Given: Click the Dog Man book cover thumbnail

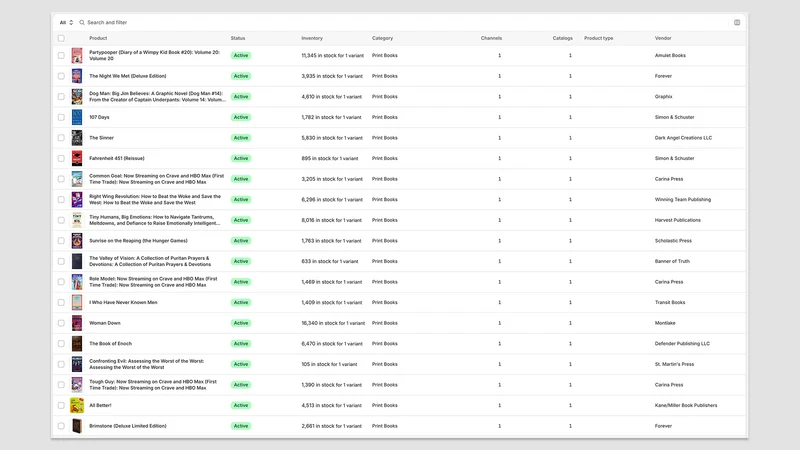Looking at the screenshot, I should [x=77, y=96].
